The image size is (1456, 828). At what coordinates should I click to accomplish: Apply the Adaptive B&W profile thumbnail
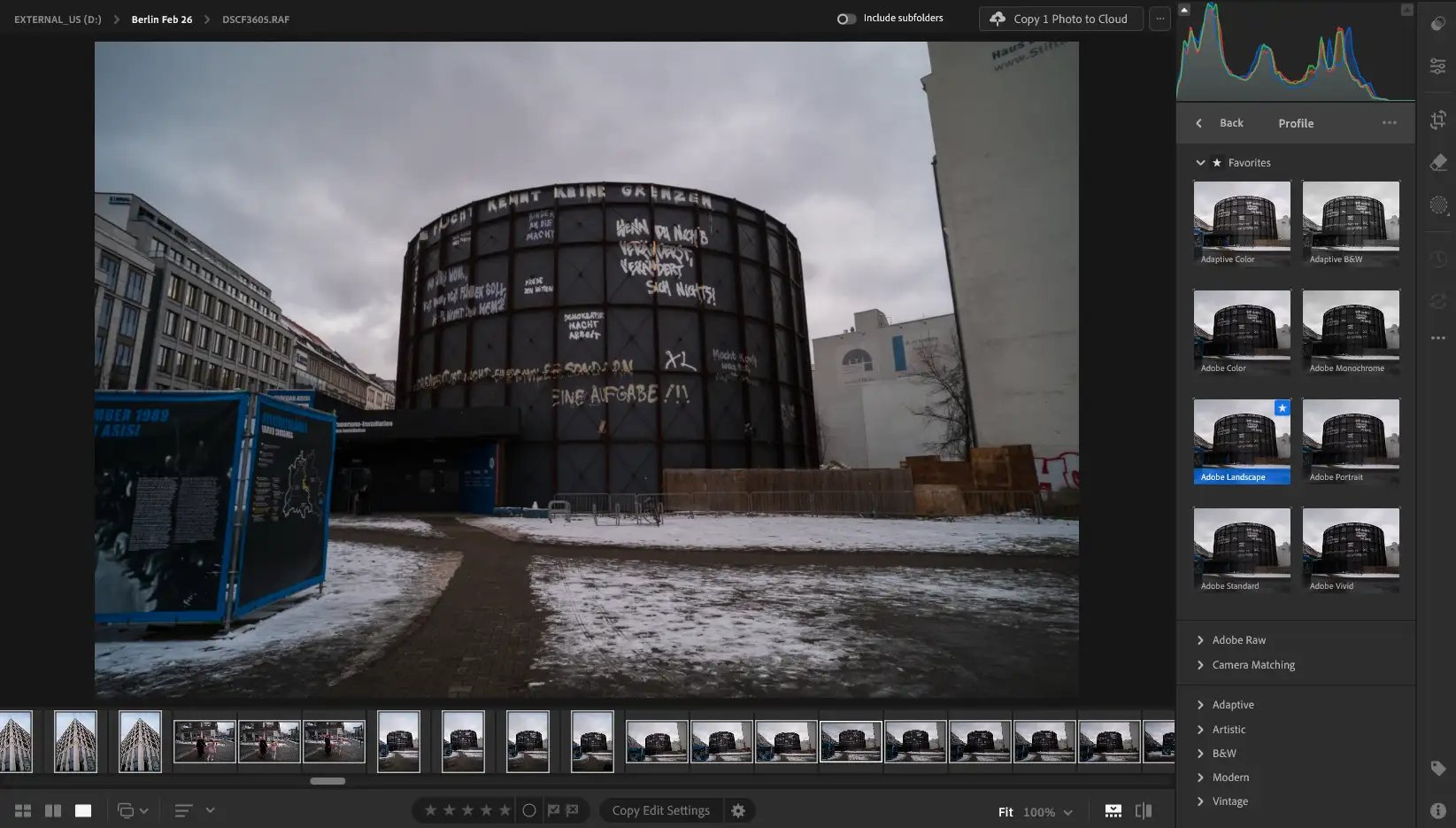click(1351, 223)
